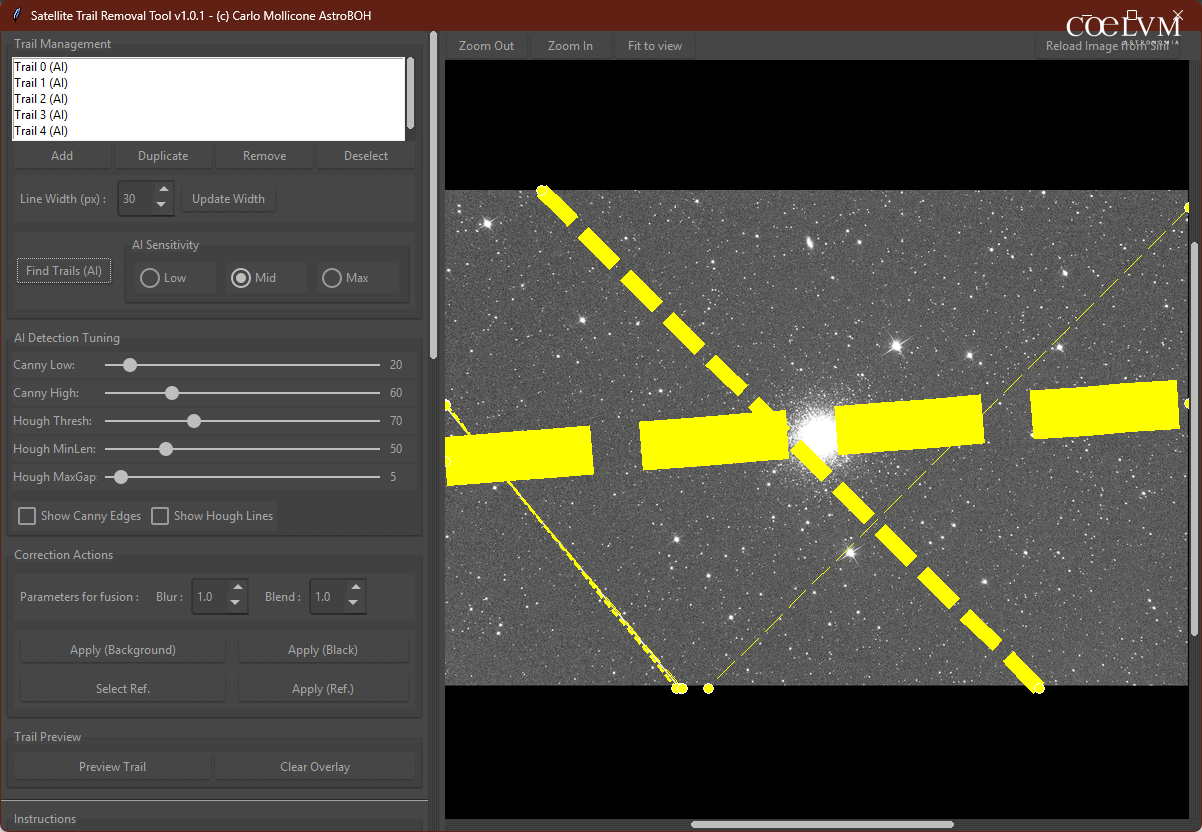The width and height of the screenshot is (1202, 832).
Task: Increase the Blend value with the up arrow
Action: tap(353, 589)
